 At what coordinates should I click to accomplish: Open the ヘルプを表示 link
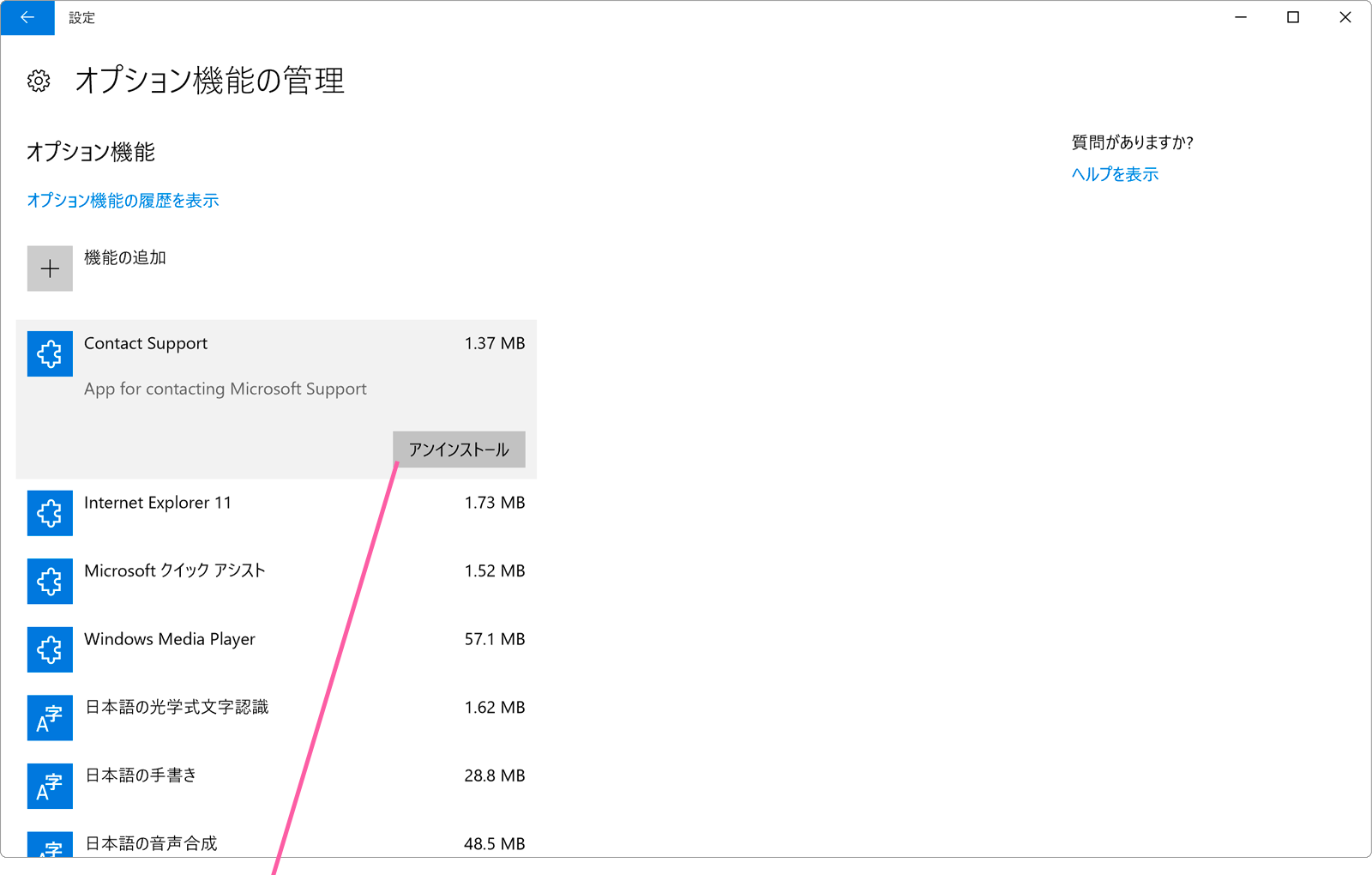pos(1115,174)
